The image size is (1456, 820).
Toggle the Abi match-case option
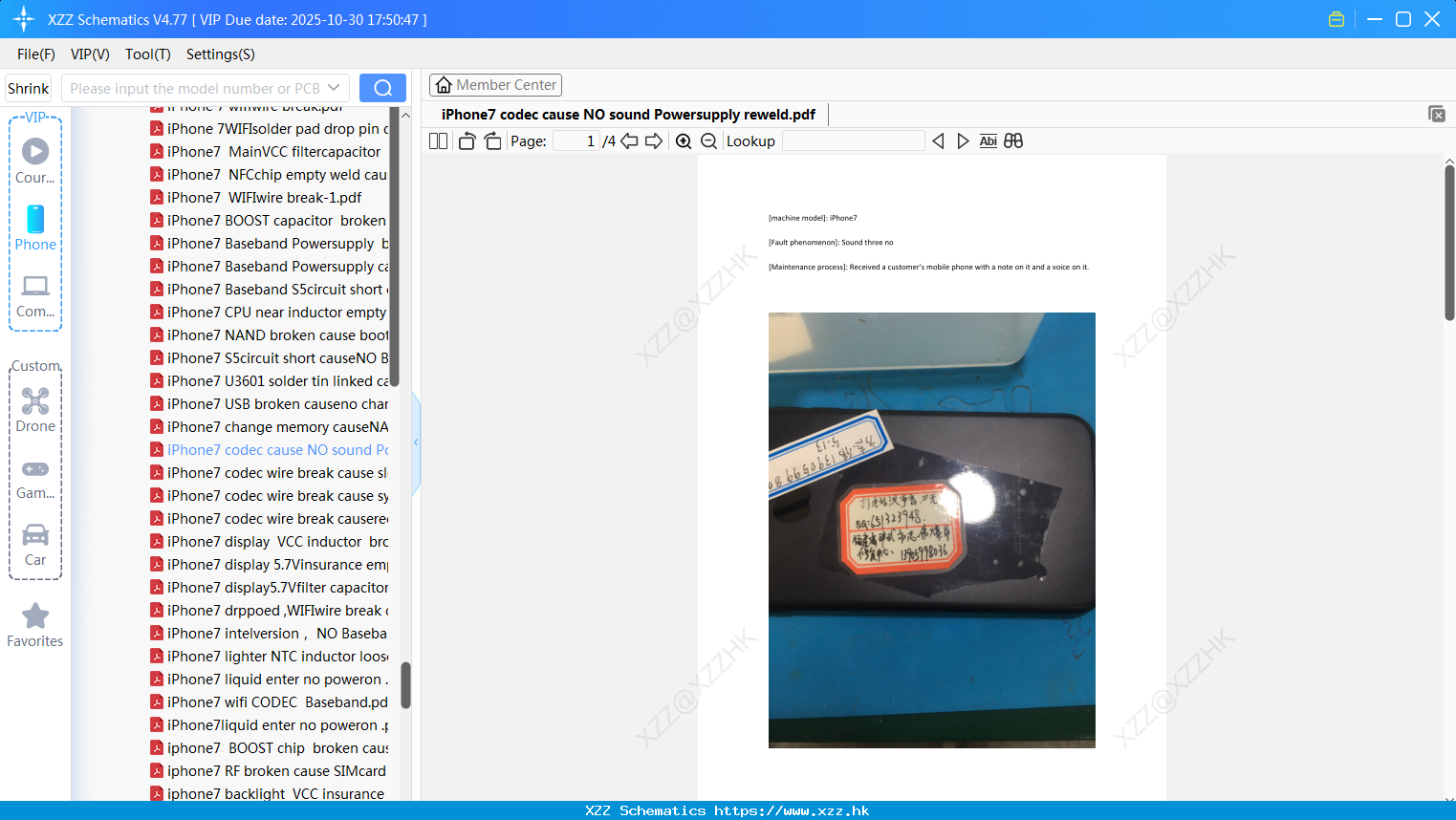tap(989, 141)
